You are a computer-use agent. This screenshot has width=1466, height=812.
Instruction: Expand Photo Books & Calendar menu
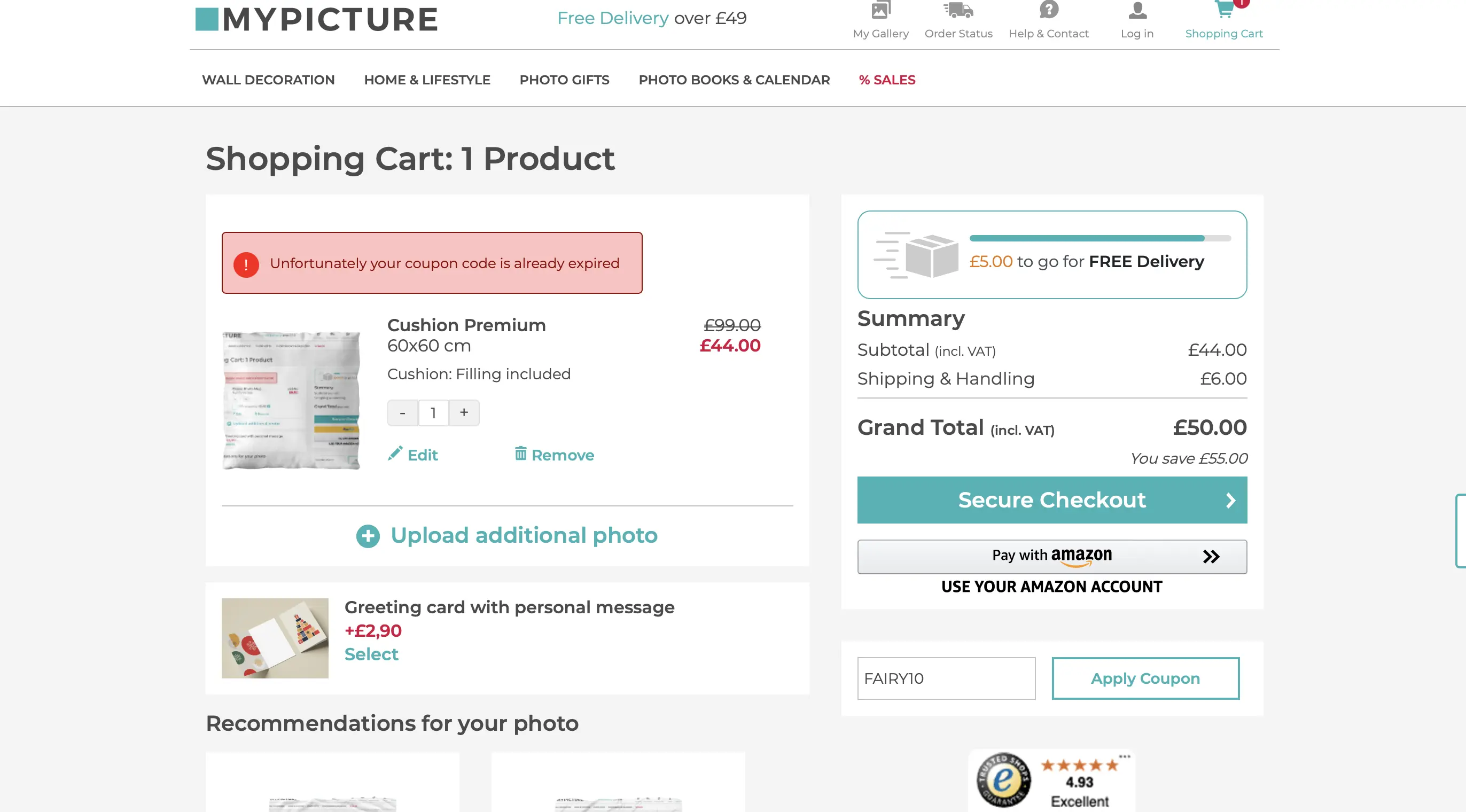(734, 80)
